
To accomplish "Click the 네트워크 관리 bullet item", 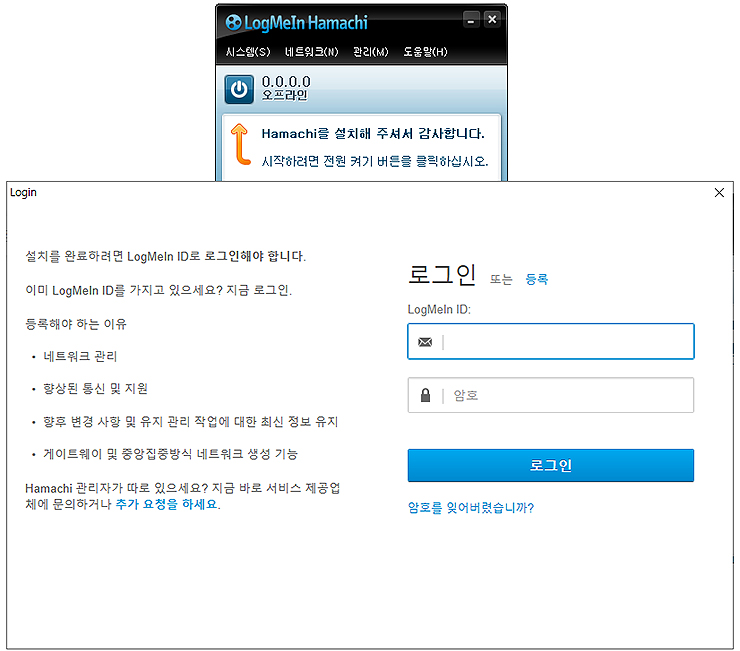I will (80, 356).
